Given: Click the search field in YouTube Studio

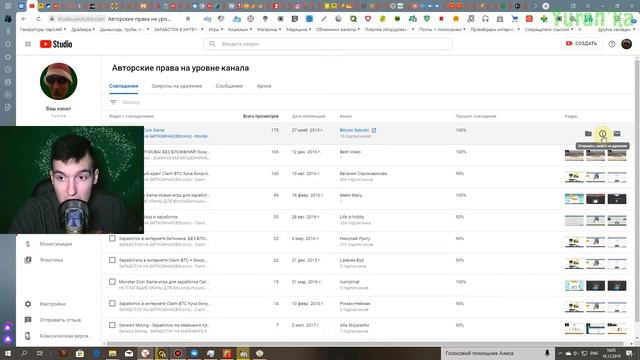Looking at the screenshot, I should [x=328, y=44].
